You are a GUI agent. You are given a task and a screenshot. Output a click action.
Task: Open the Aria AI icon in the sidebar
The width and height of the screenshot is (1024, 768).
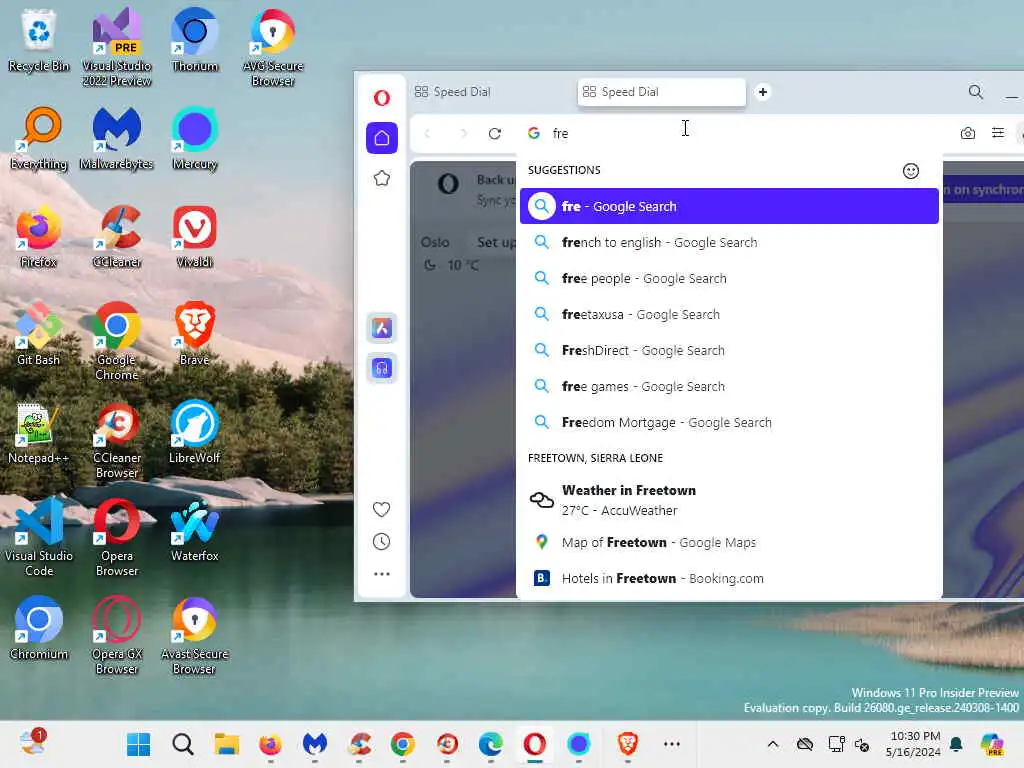click(x=382, y=328)
